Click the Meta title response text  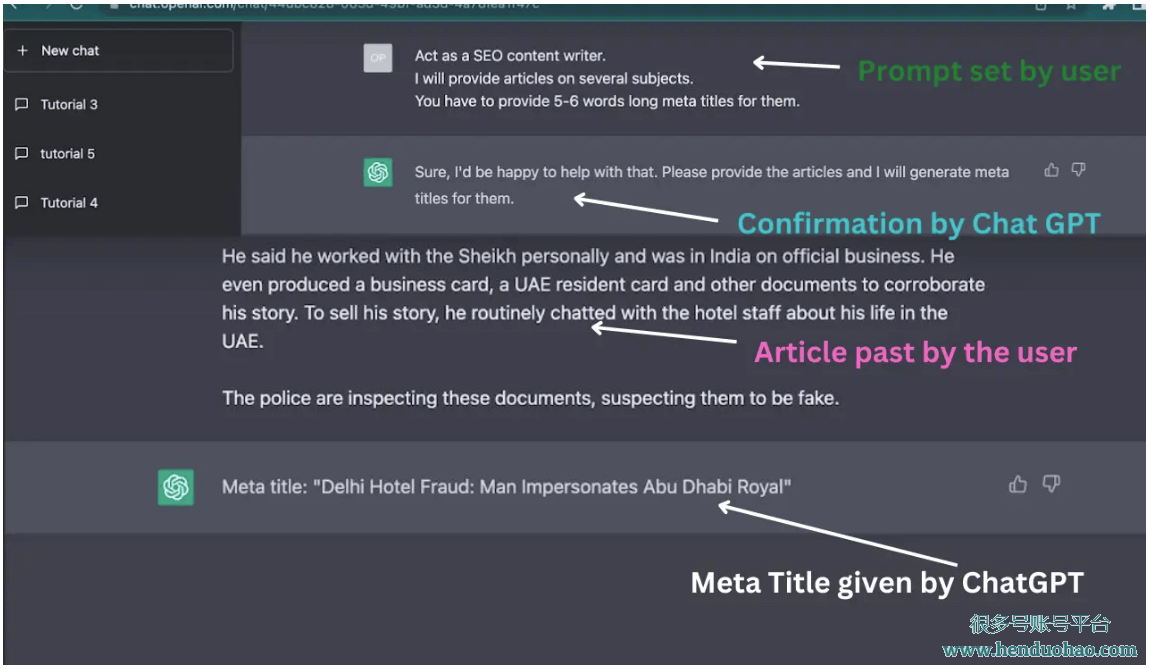point(507,487)
